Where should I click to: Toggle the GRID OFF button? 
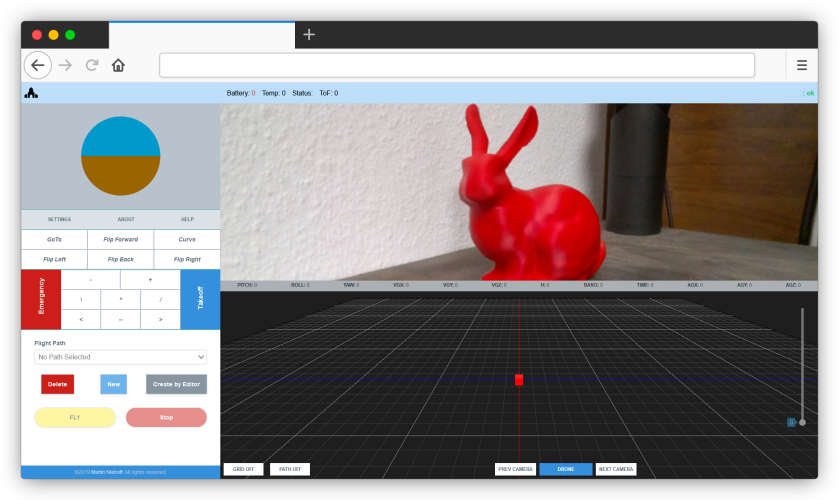[x=243, y=469]
